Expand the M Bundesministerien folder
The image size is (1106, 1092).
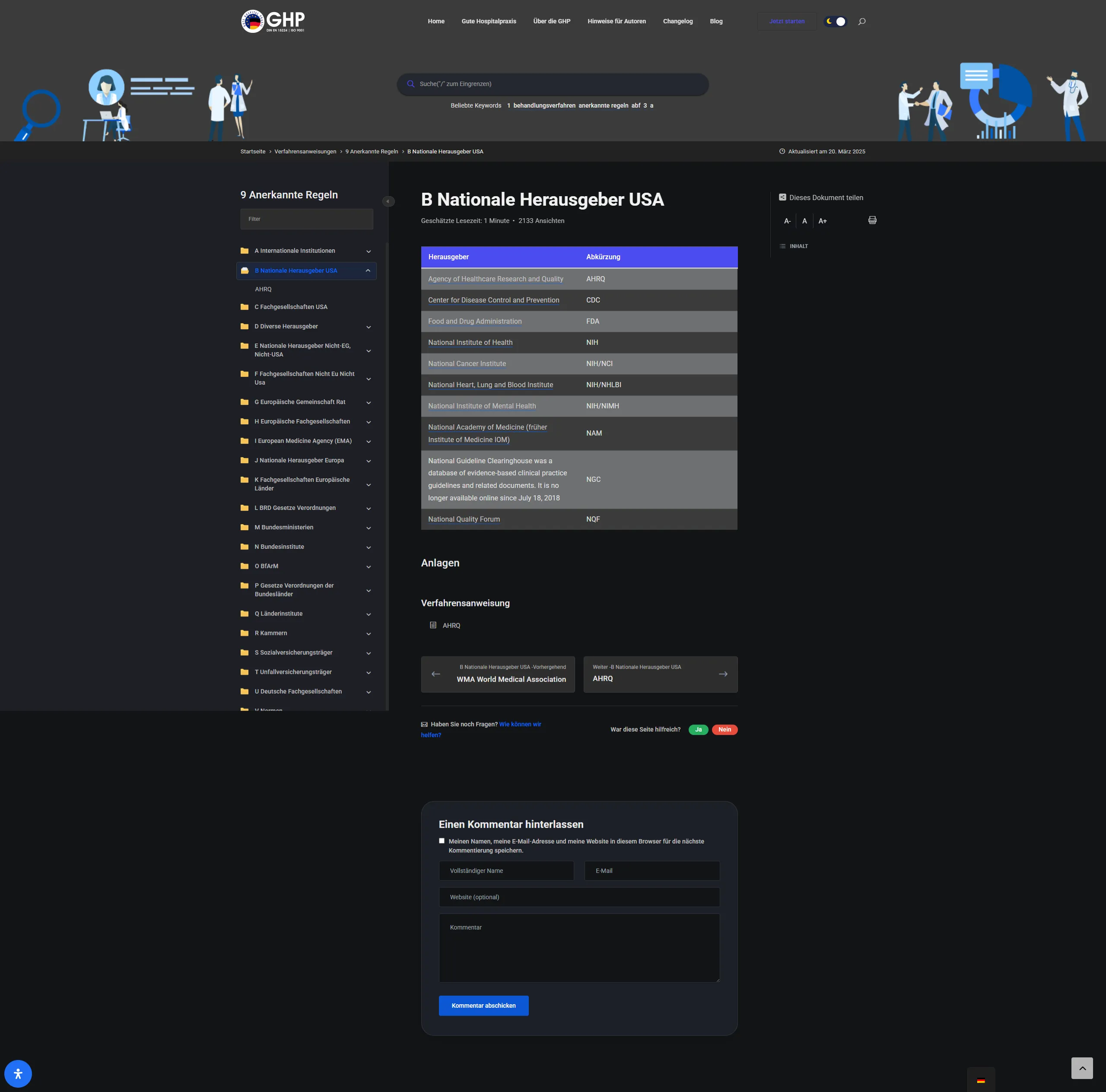point(368,528)
